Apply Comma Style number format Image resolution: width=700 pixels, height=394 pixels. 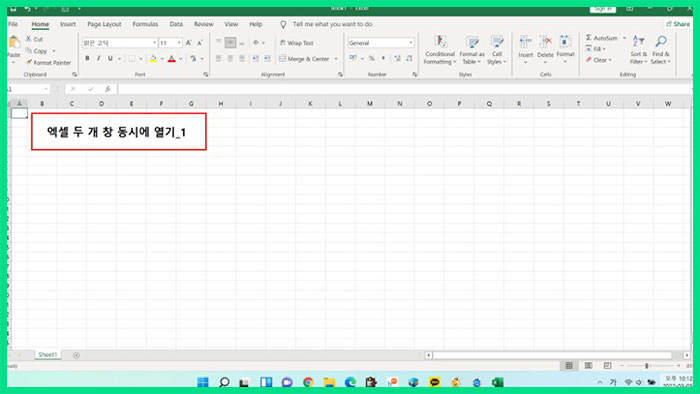click(383, 58)
